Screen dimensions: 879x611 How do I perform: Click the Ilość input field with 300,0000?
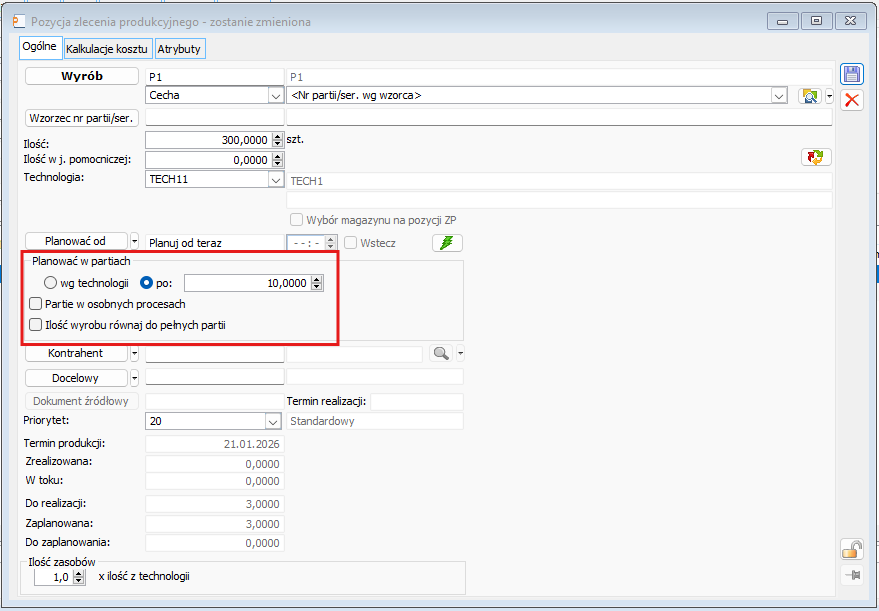tap(208, 141)
